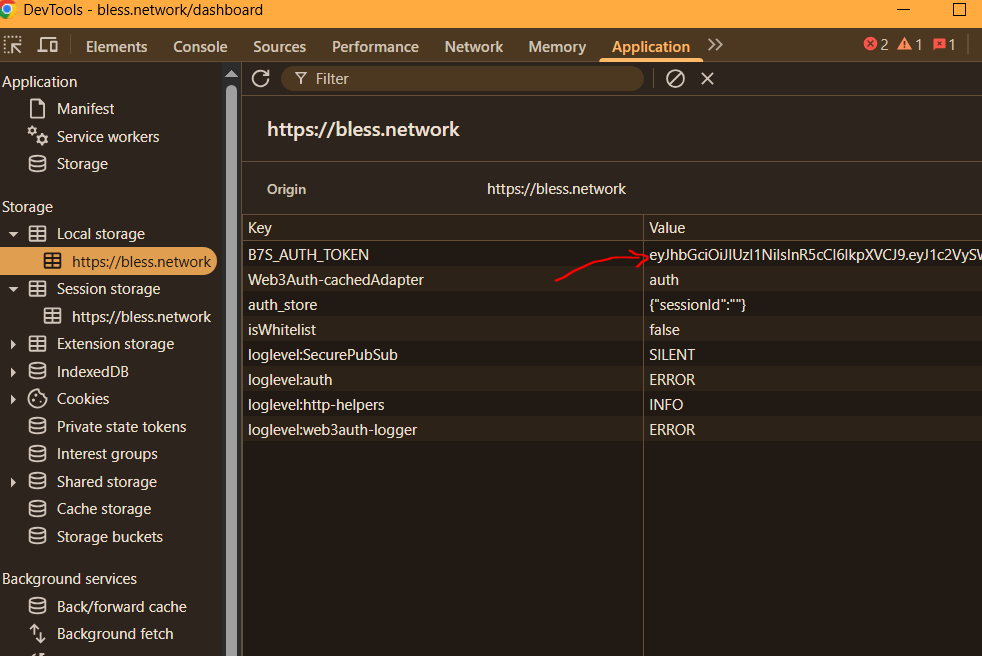Open the Network tab

pos(473,46)
